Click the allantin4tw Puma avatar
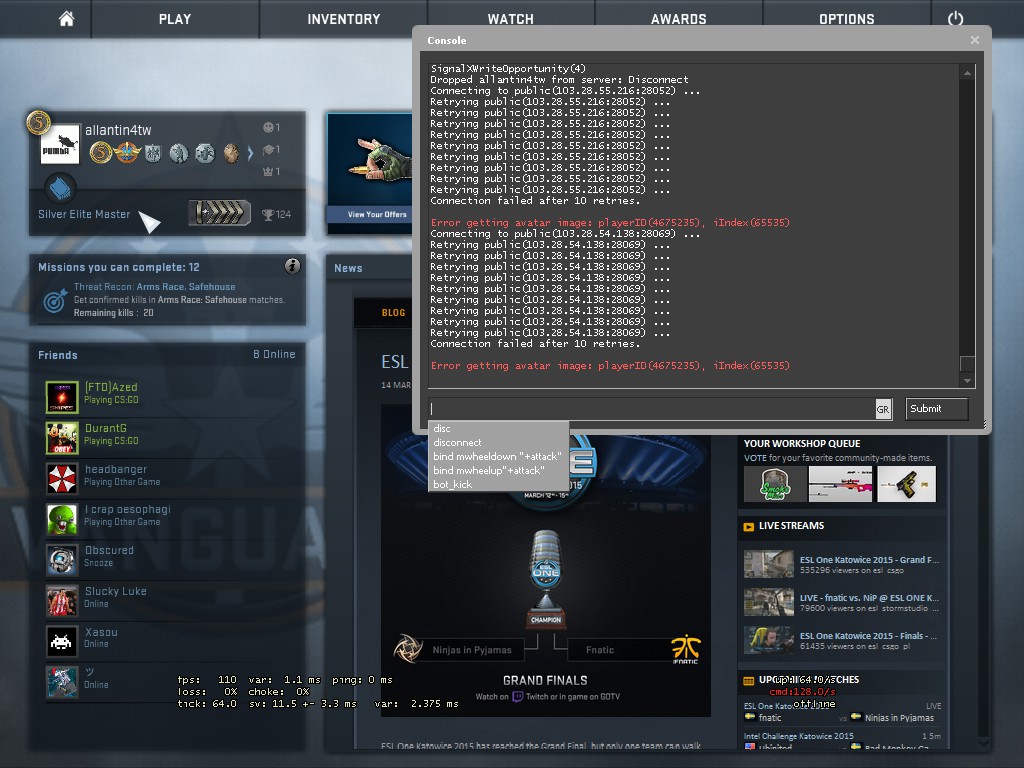The image size is (1024, 768). (60, 144)
